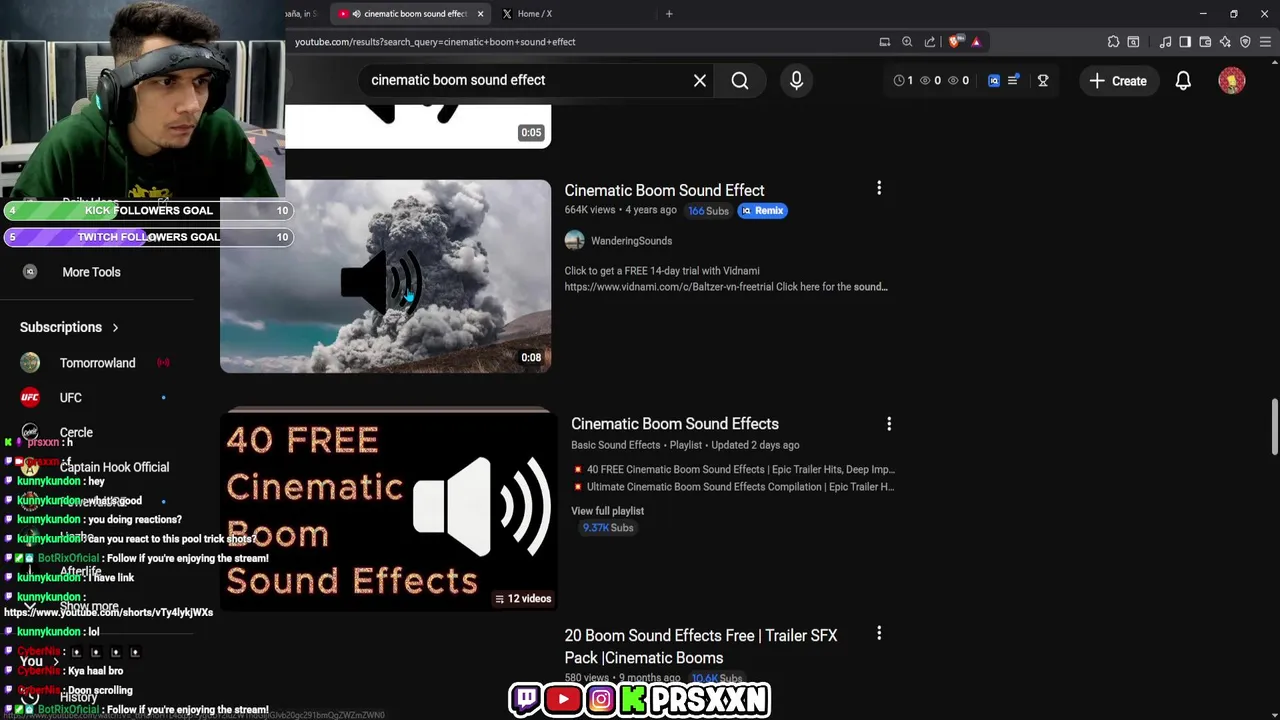Open the browser extensions puzzle icon
Image resolution: width=1280 pixels, height=720 pixels.
(x=1113, y=42)
